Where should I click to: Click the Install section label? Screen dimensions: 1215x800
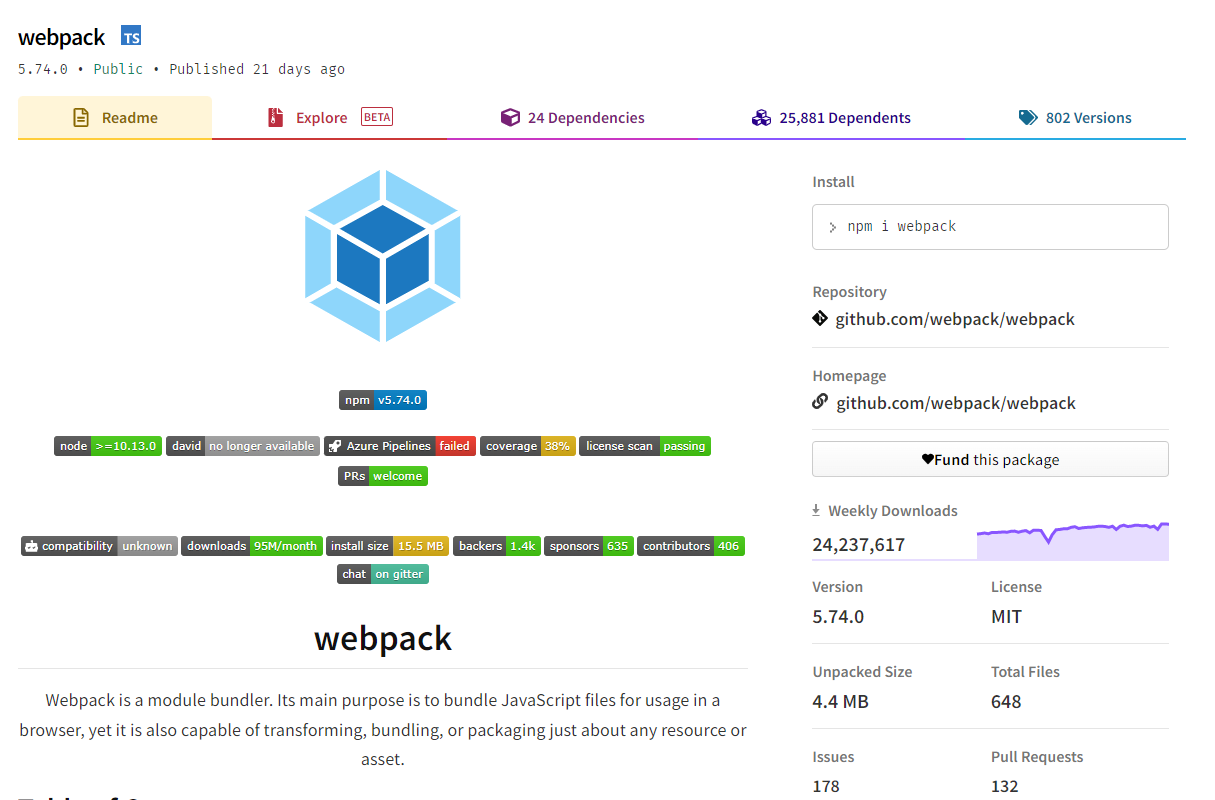coord(833,182)
